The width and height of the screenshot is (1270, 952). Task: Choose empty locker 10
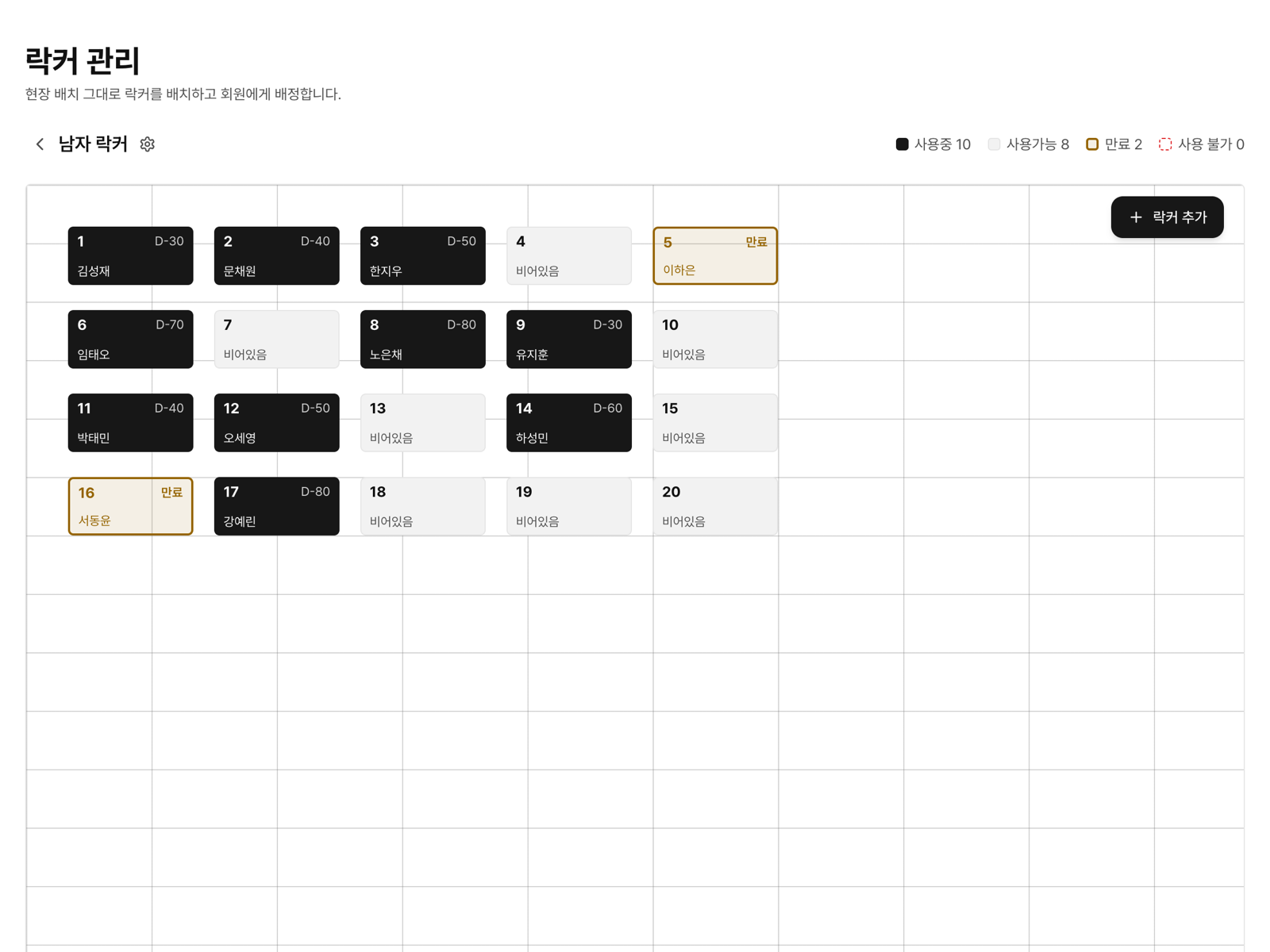(715, 340)
